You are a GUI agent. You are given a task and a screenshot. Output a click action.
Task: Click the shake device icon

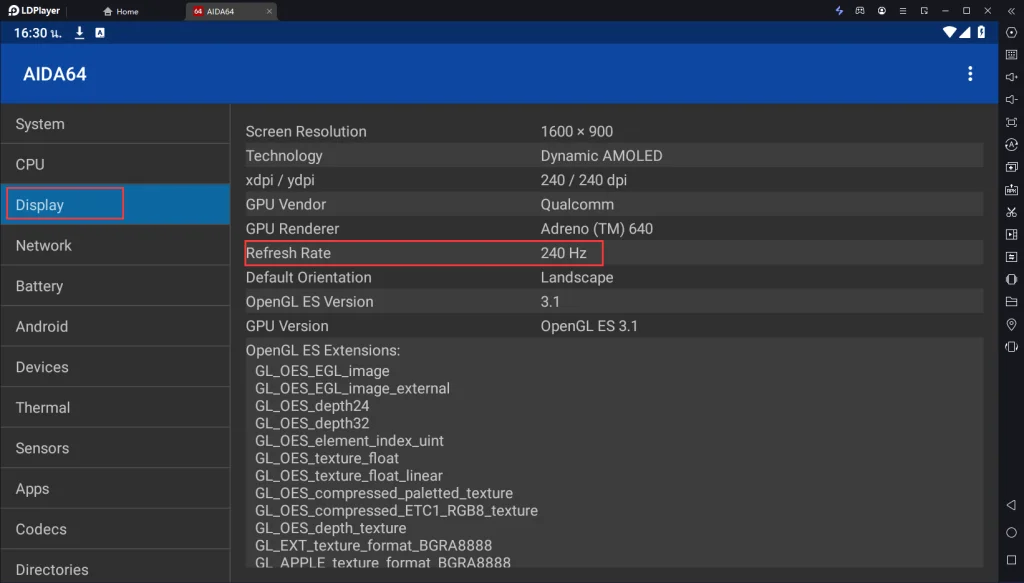pyautogui.click(x=1011, y=347)
